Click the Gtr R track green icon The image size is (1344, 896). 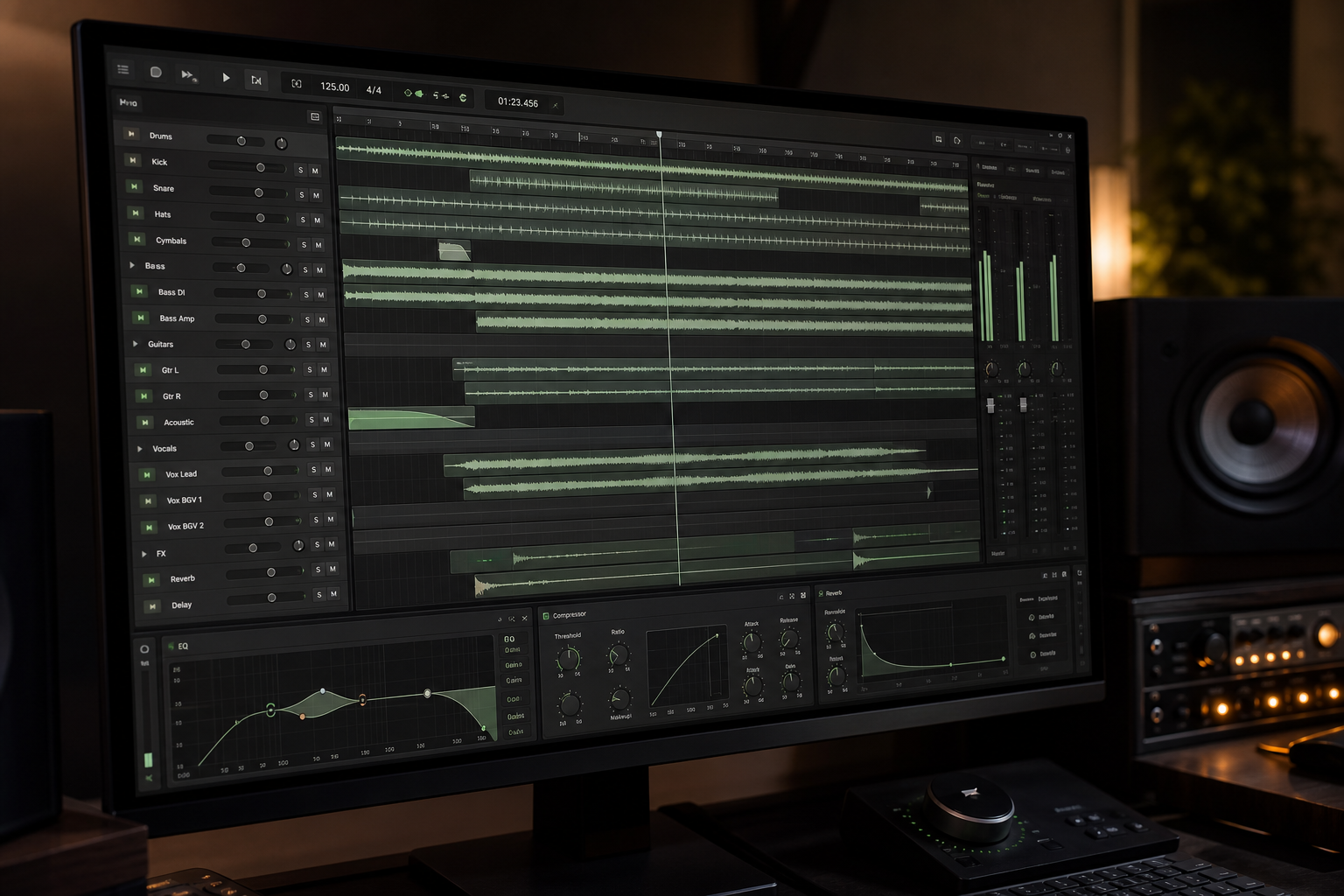[x=143, y=396]
